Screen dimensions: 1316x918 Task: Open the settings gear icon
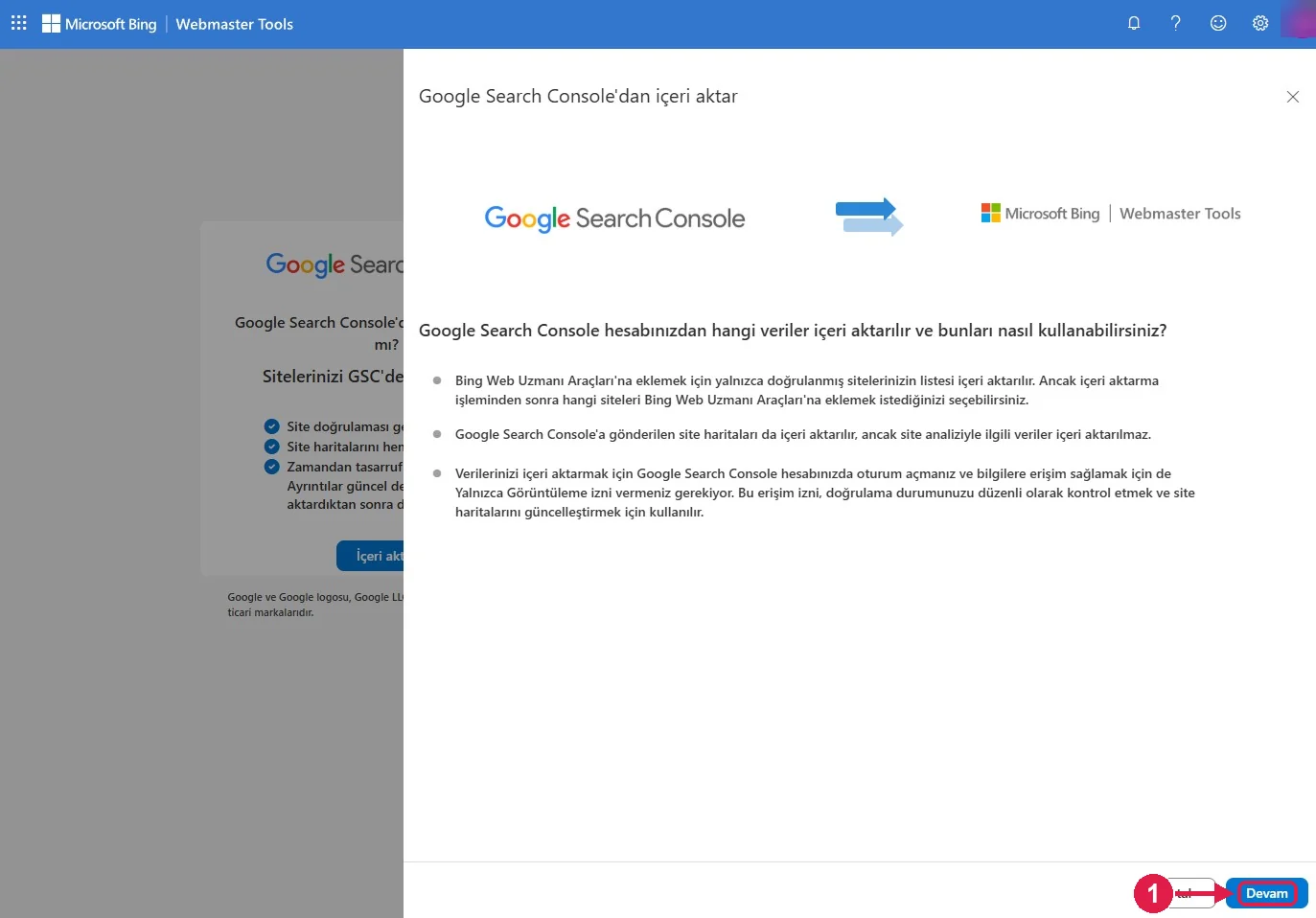click(x=1260, y=23)
